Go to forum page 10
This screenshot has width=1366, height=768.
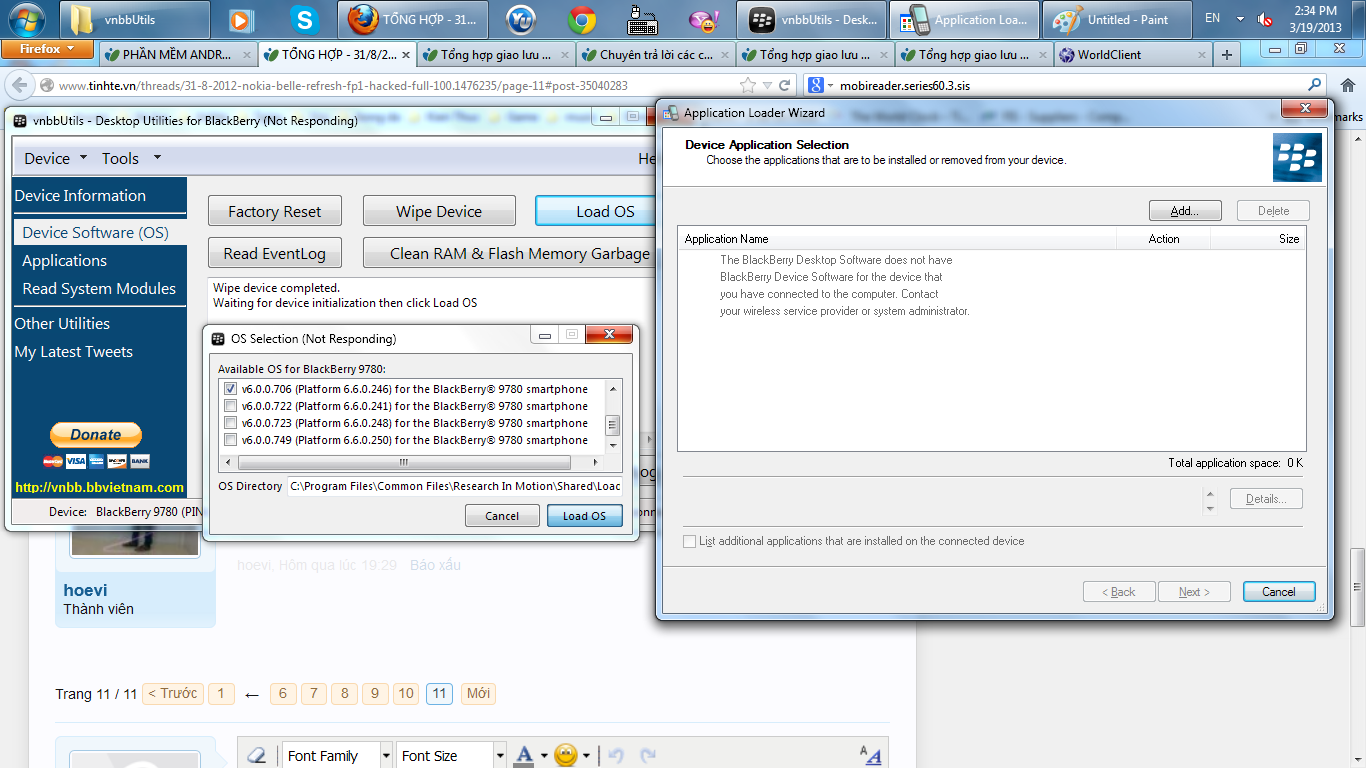coord(406,694)
